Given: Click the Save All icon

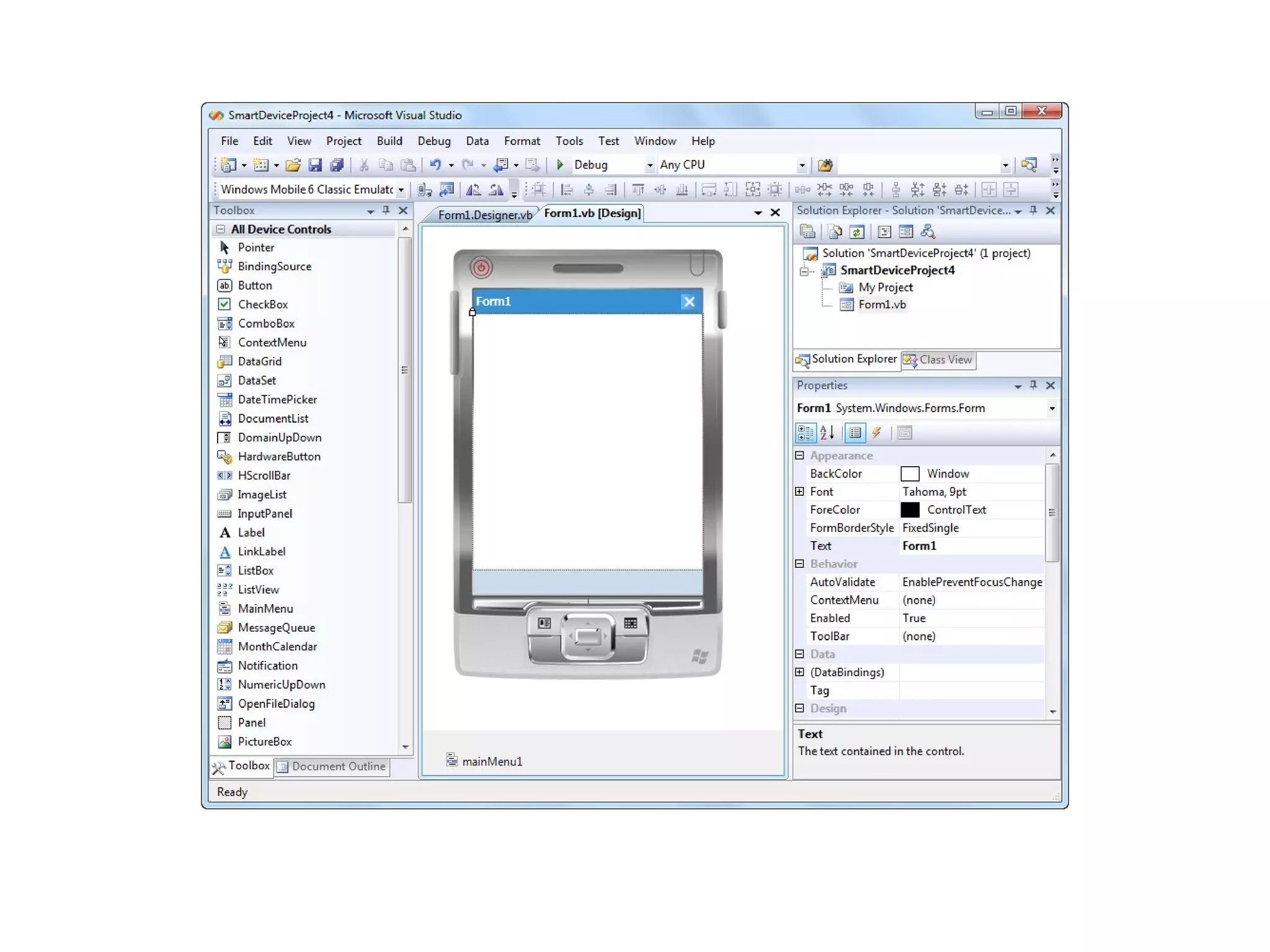Looking at the screenshot, I should coord(337,165).
